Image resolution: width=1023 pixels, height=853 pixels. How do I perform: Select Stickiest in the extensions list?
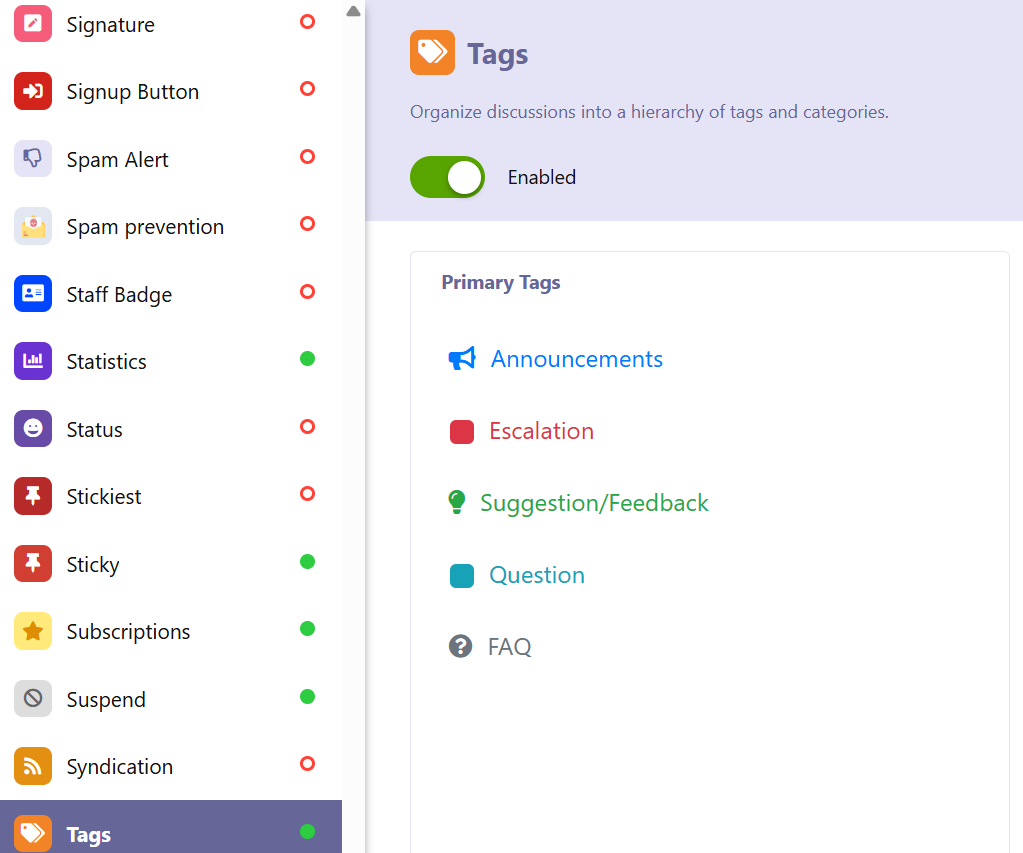[x=104, y=497]
